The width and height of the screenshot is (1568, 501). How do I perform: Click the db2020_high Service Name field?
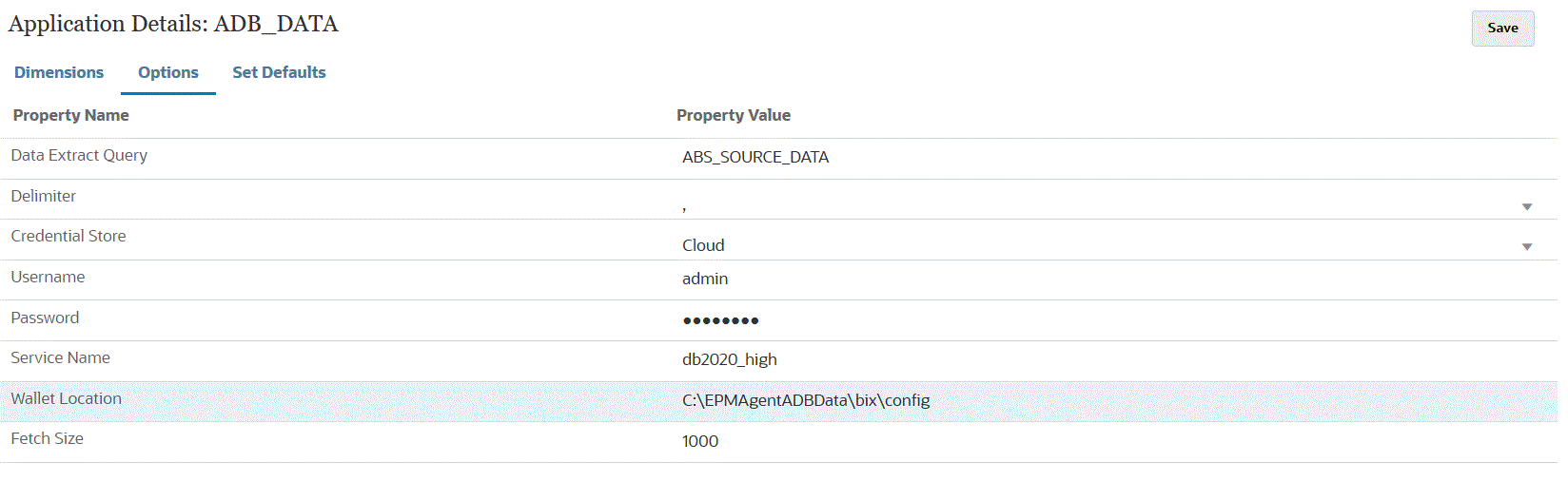click(x=730, y=359)
